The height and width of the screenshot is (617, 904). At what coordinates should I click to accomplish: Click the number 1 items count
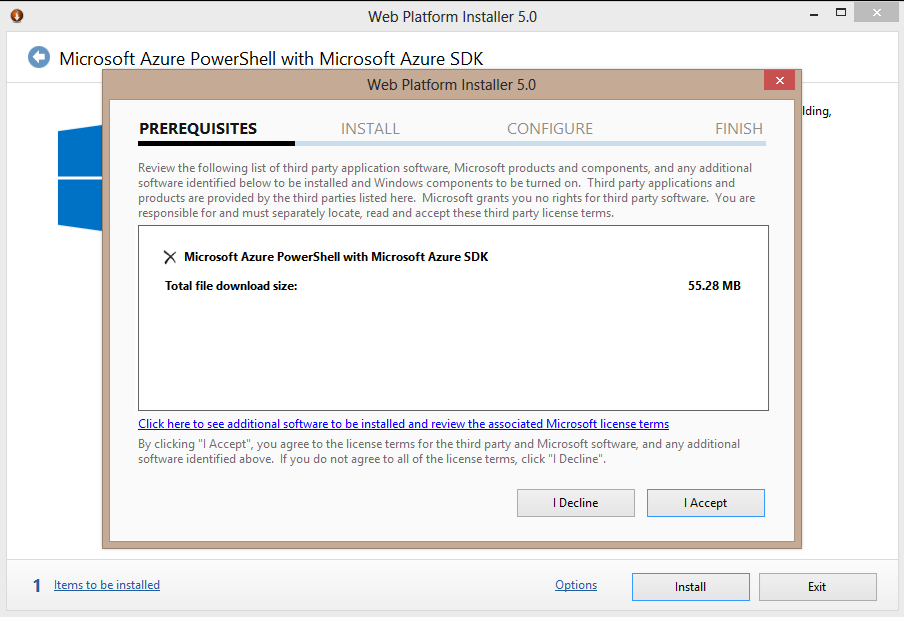click(37, 586)
